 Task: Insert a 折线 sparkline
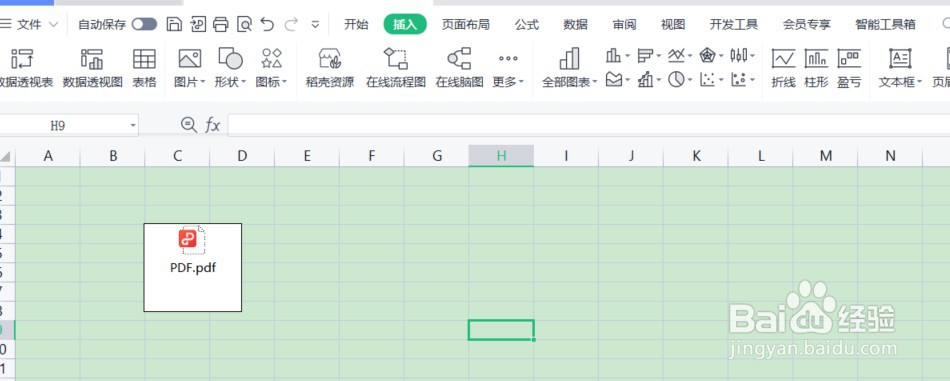click(x=783, y=68)
